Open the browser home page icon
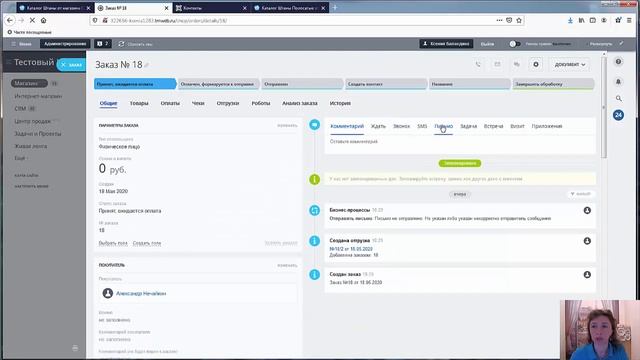The width and height of the screenshot is (640, 360). [x=43, y=20]
